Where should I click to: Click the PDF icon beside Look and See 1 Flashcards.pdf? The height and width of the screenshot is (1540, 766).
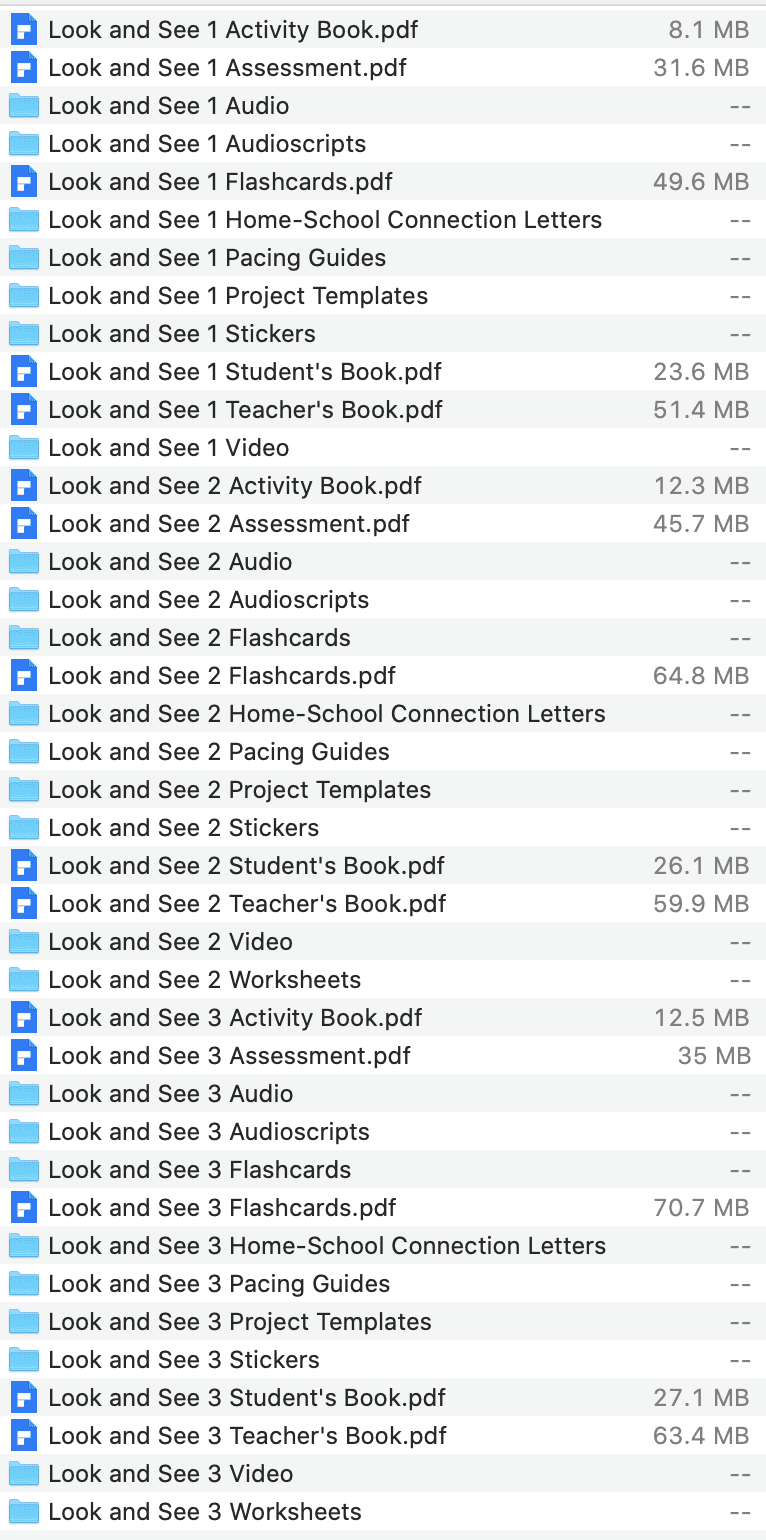[23, 181]
